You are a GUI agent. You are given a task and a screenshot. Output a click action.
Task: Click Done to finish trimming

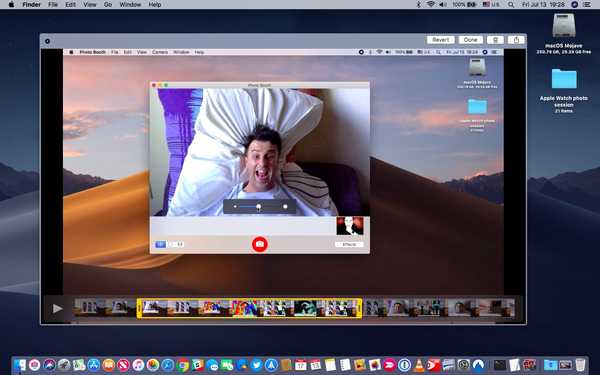470,40
